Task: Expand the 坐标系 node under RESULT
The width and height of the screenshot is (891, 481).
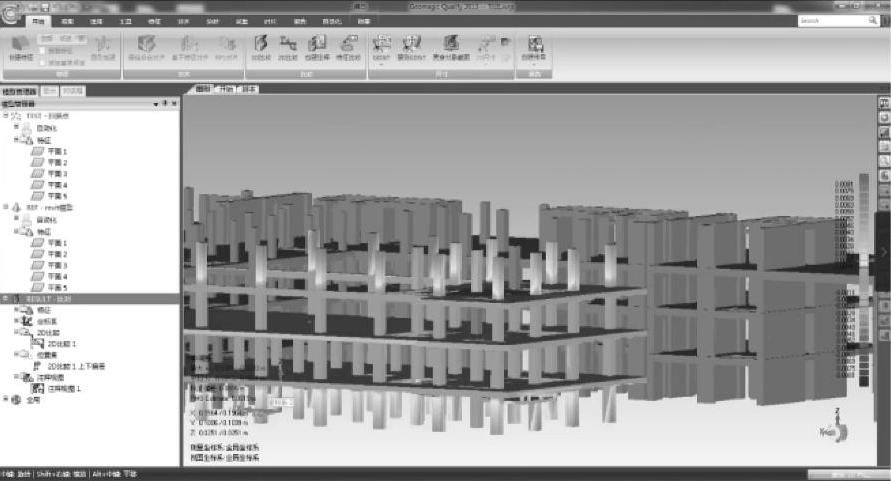Action: tap(16, 321)
